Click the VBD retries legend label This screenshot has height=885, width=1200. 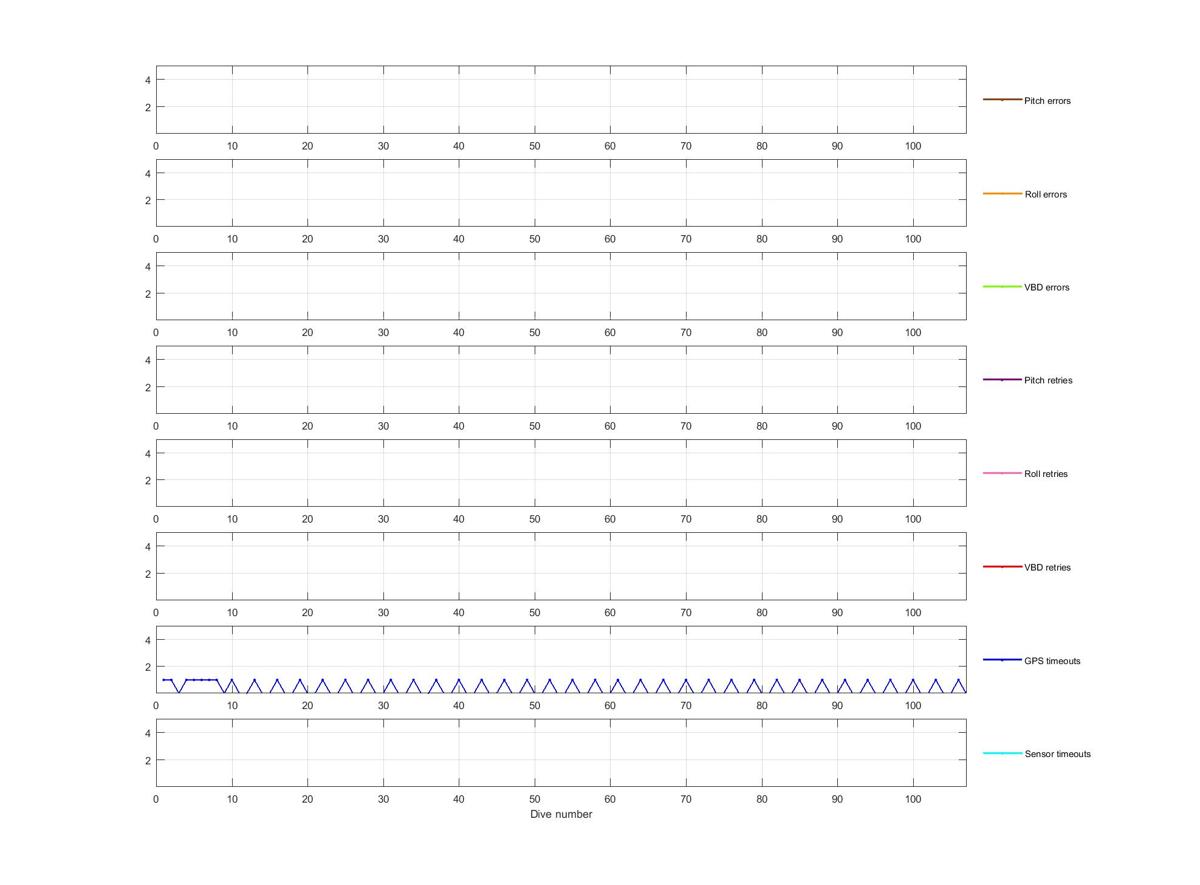pos(1047,567)
